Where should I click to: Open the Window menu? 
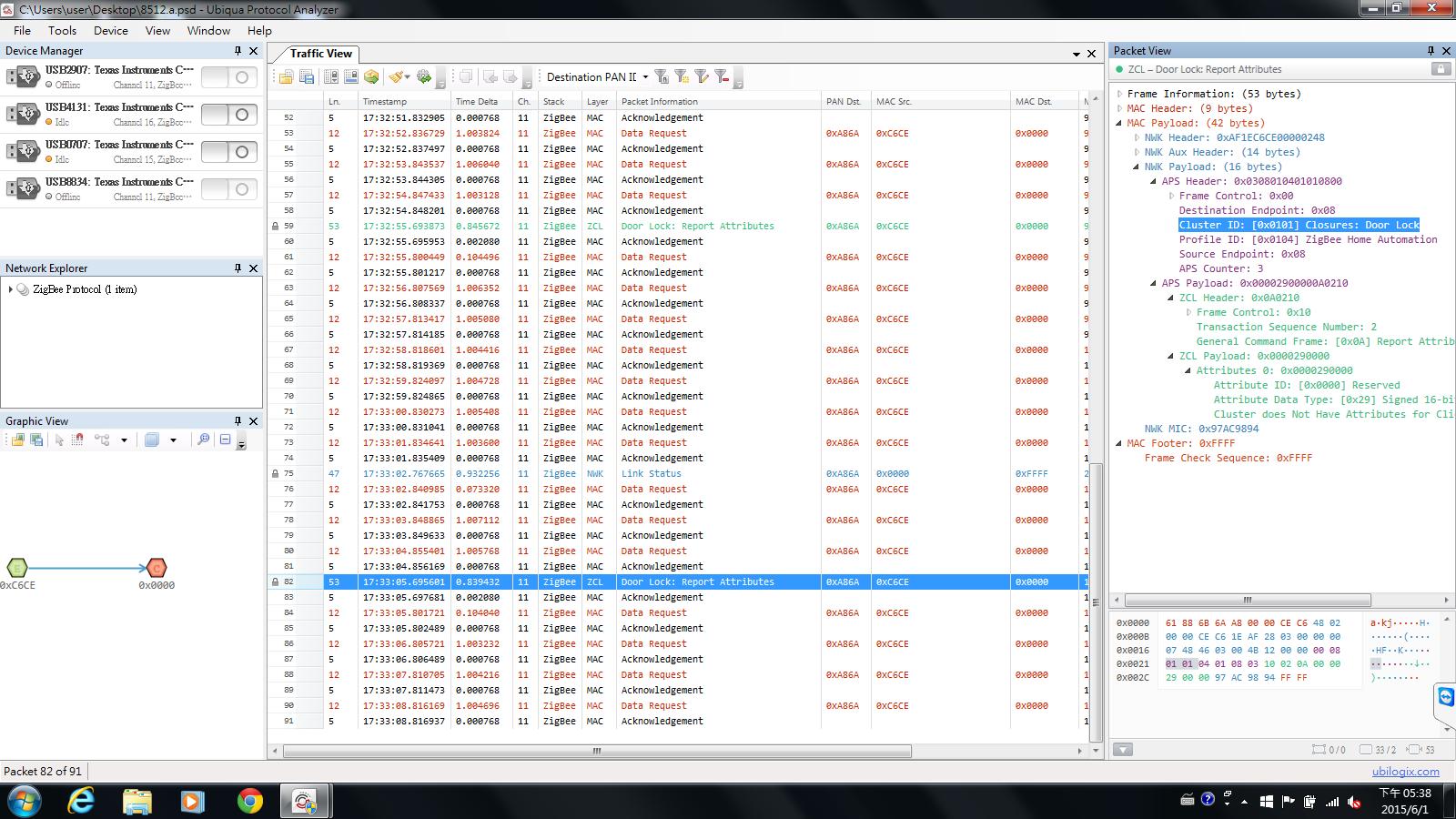click(208, 30)
